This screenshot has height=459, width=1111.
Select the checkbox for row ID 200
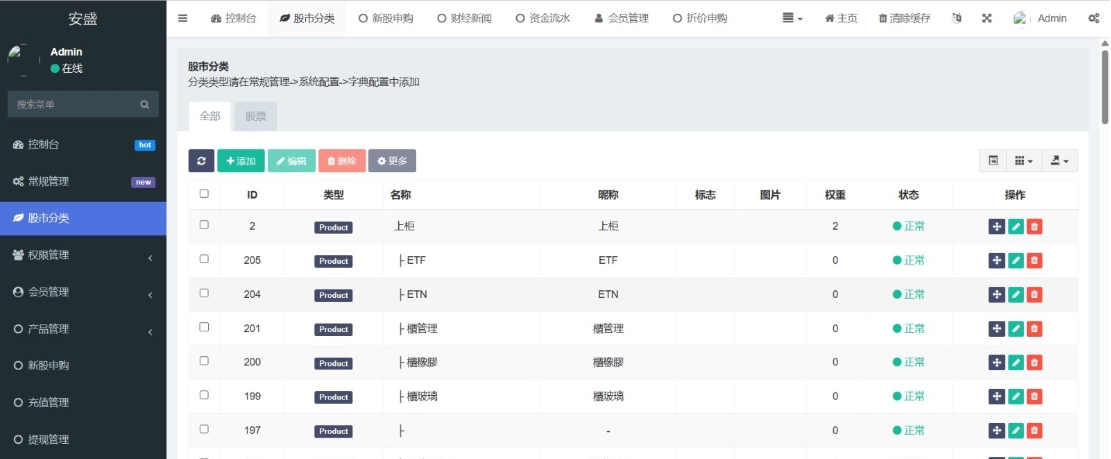(204, 361)
